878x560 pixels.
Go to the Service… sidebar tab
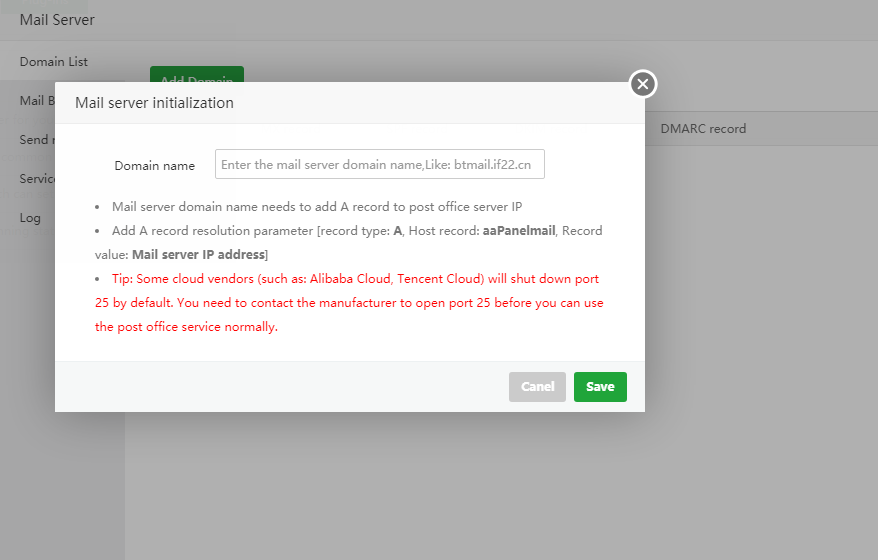tap(37, 179)
